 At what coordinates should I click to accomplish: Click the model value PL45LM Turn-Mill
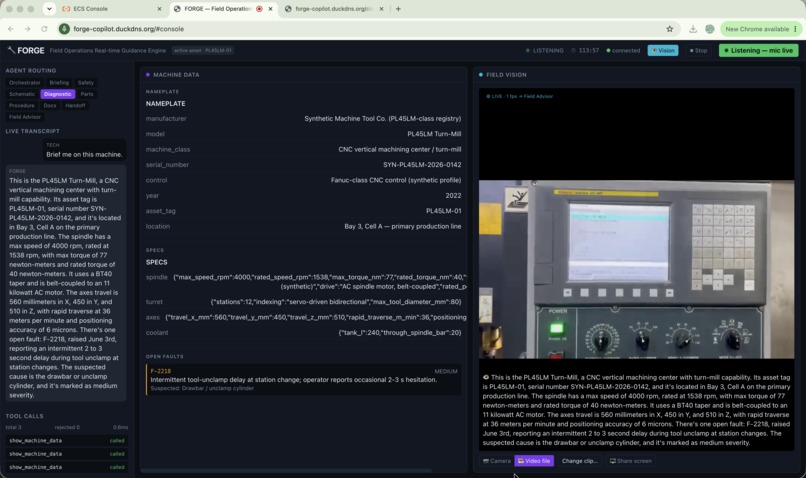pyautogui.click(x=434, y=134)
